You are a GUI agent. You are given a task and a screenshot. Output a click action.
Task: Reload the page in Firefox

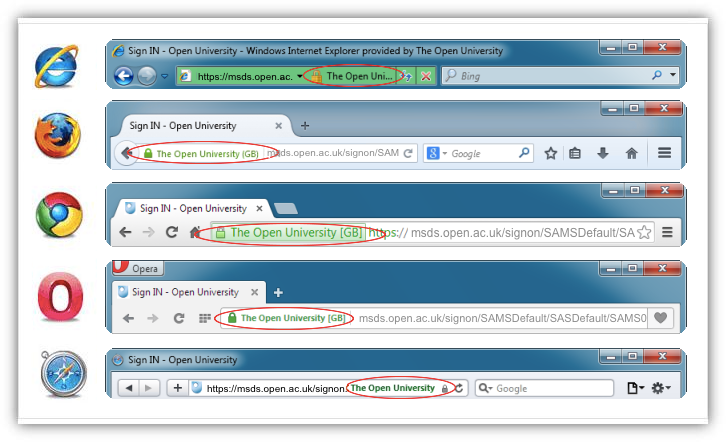pos(408,153)
